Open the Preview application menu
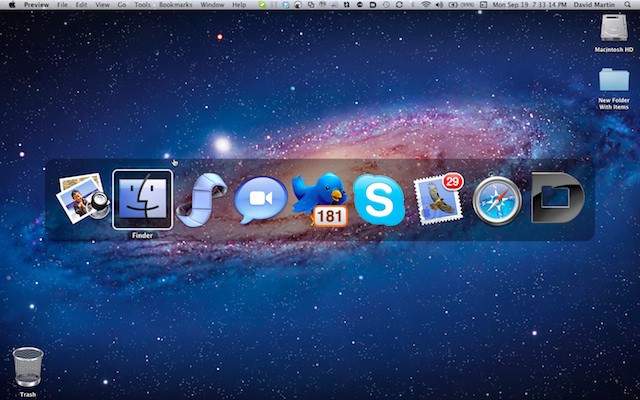640x400 pixels. [x=36, y=5]
